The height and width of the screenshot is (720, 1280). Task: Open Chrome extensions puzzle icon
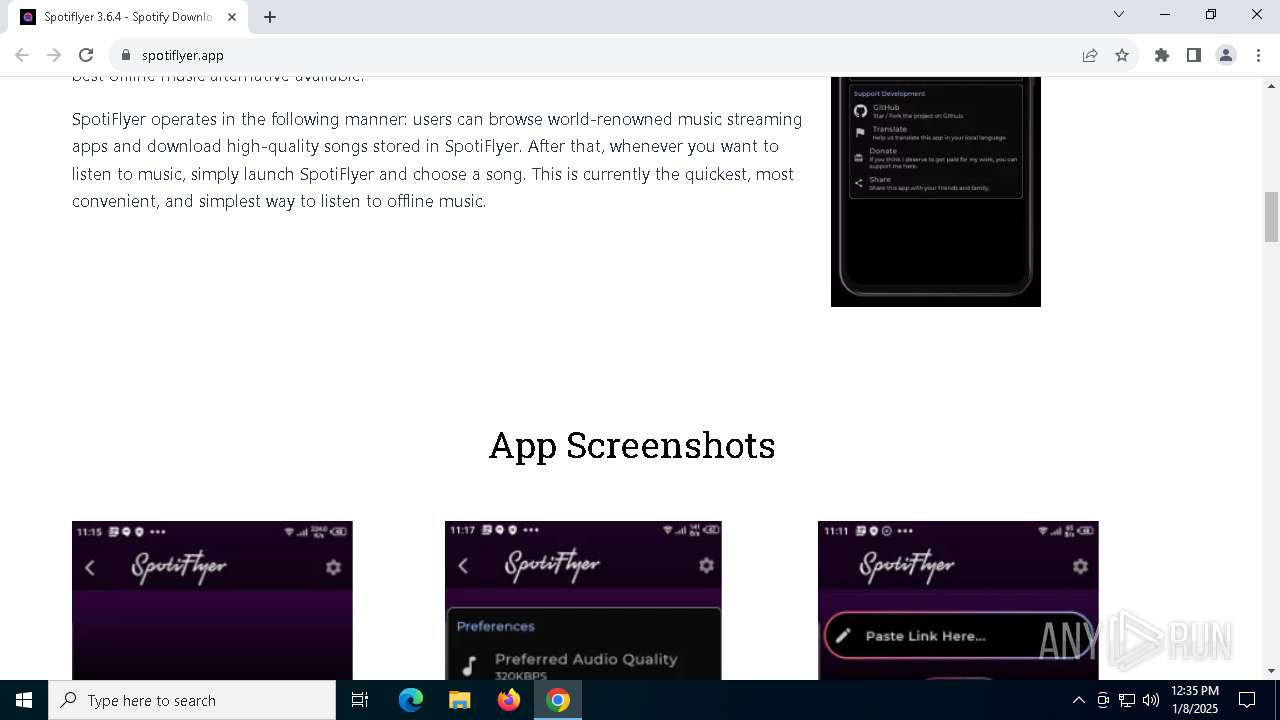(x=1162, y=55)
